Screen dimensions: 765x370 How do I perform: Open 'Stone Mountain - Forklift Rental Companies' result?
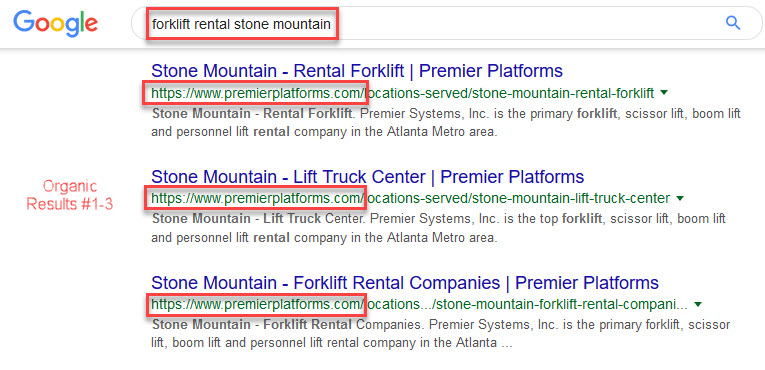click(x=405, y=283)
